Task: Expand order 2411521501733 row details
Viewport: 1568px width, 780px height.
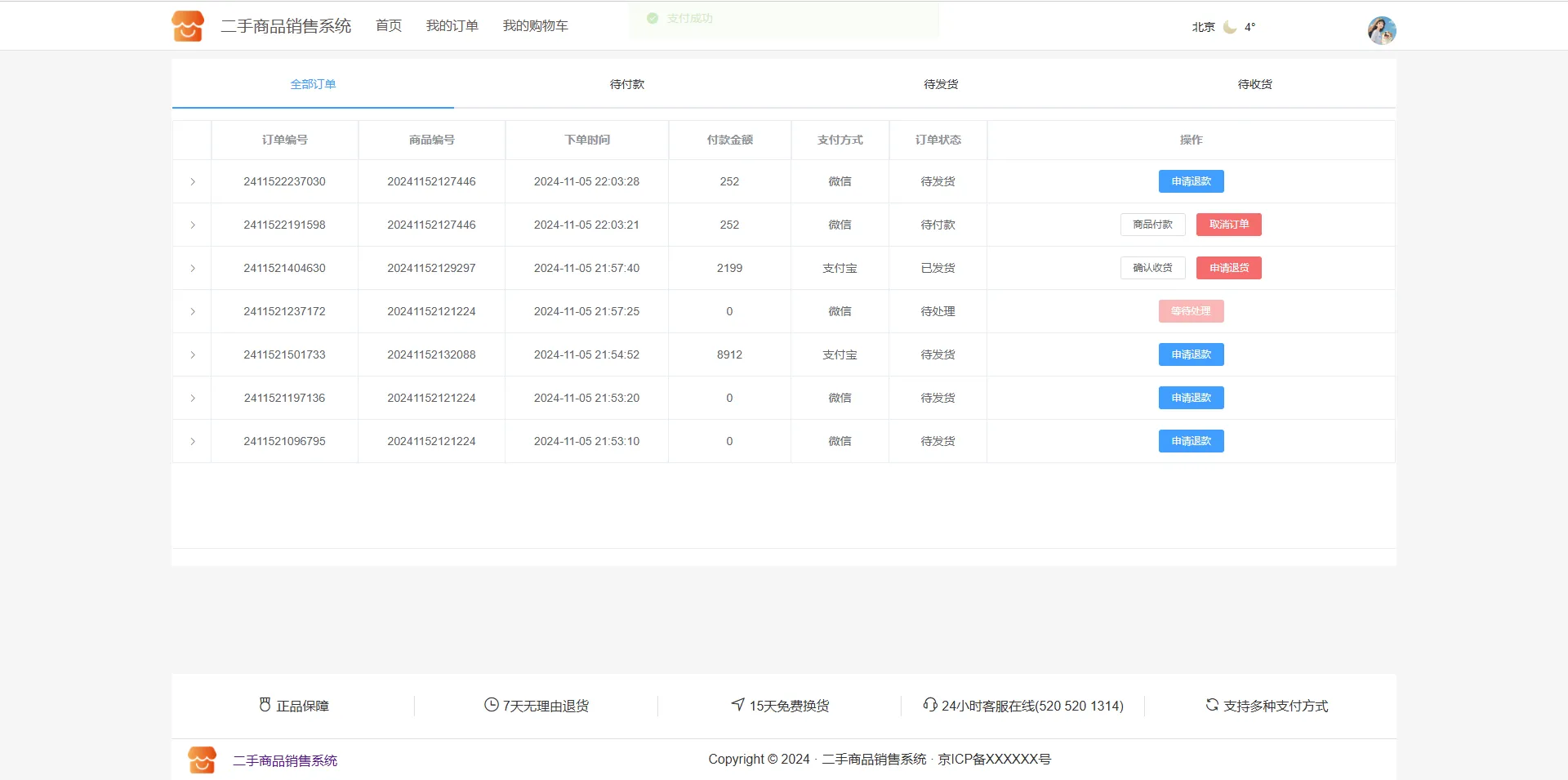Action: tap(193, 354)
